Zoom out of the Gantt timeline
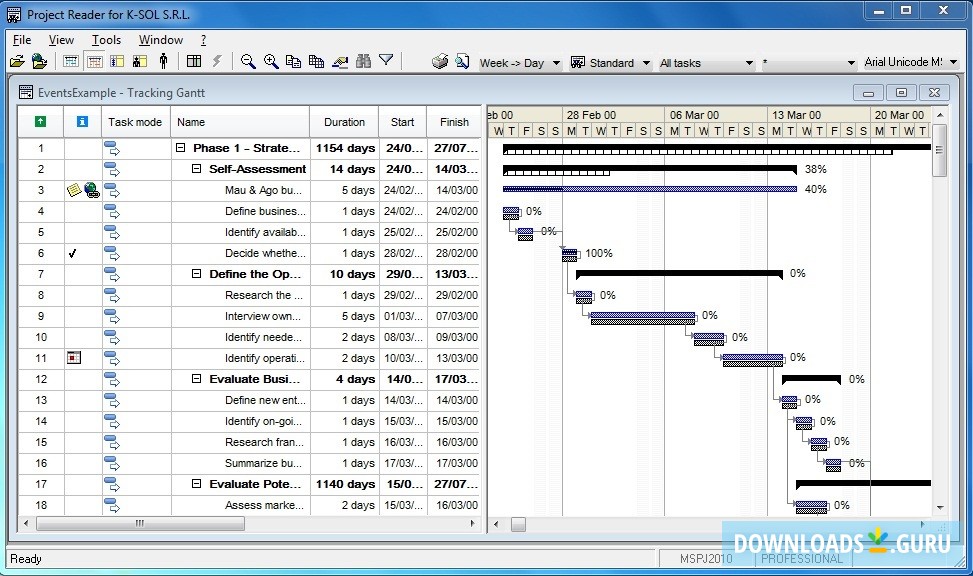Viewport: 973px width, 576px height. tap(247, 60)
